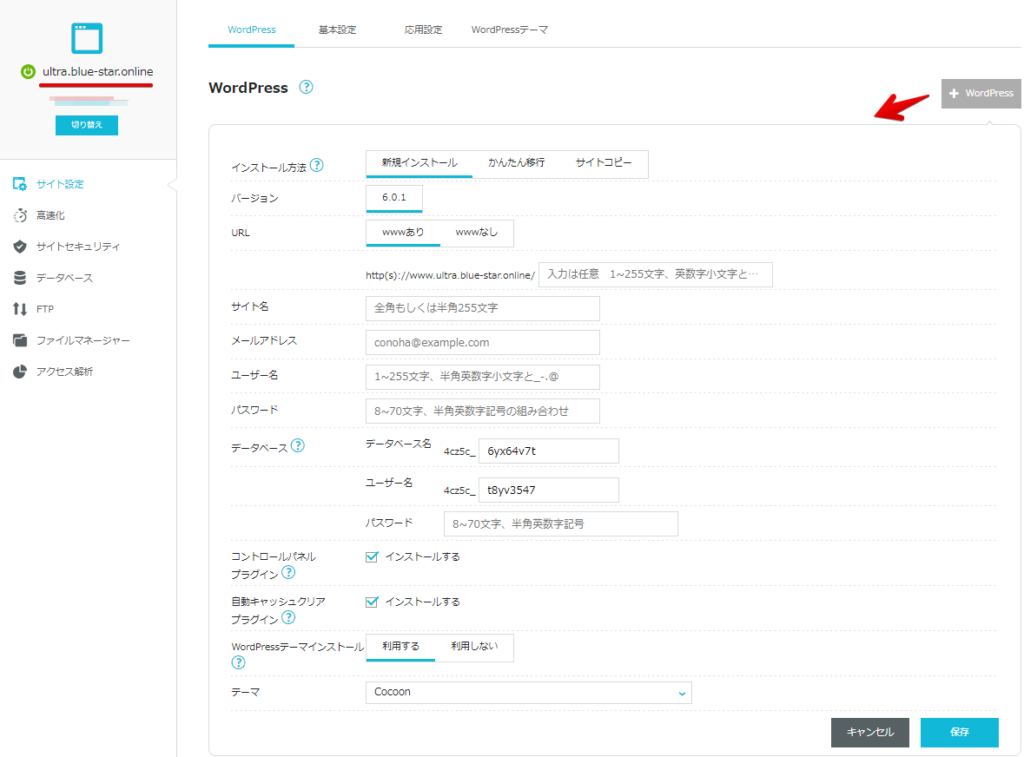Click the 保存 button
1024x757 pixels.
(x=959, y=732)
